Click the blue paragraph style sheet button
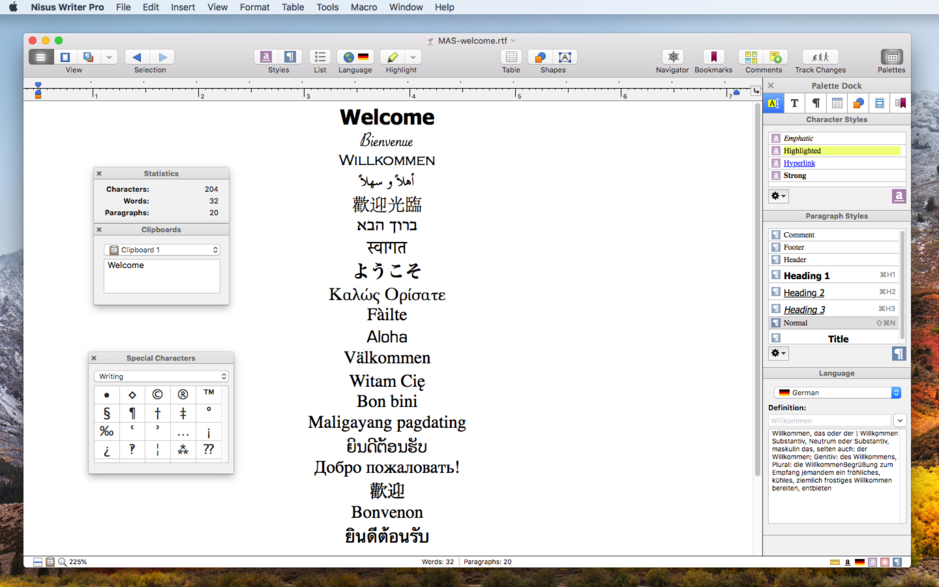 tap(899, 353)
